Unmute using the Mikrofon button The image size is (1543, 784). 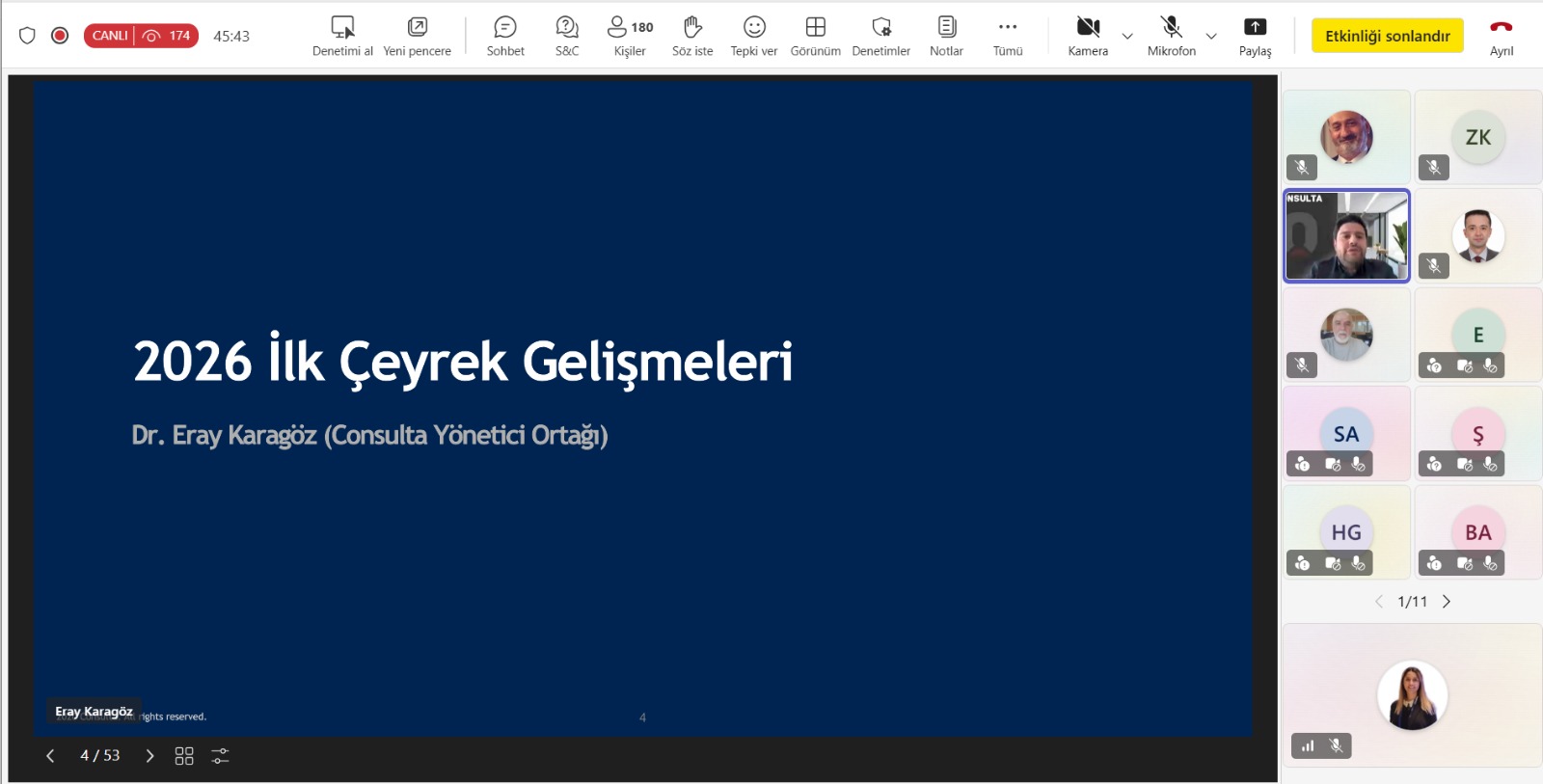(1172, 37)
